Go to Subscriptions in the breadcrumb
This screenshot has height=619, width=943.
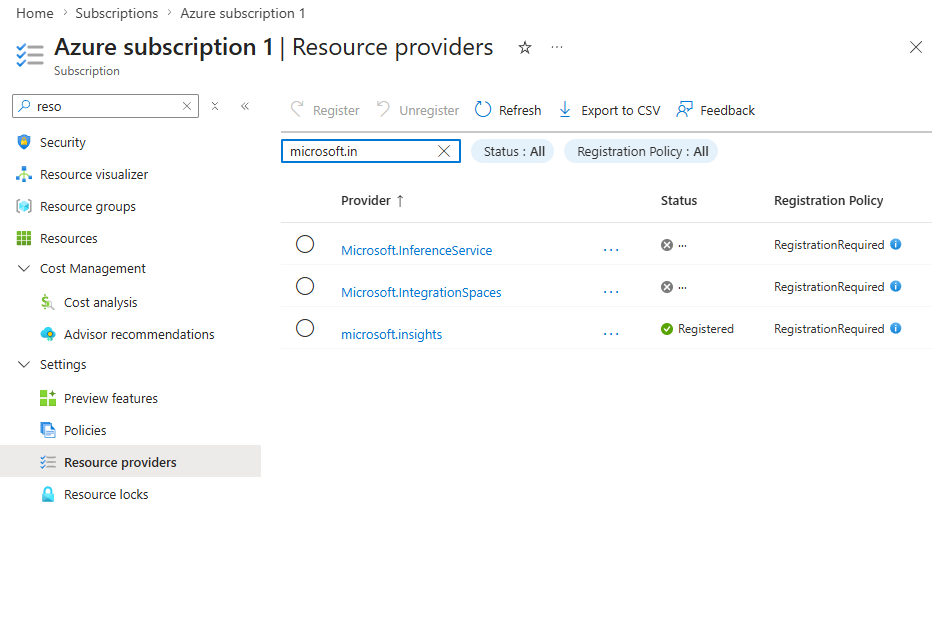[x=117, y=13]
